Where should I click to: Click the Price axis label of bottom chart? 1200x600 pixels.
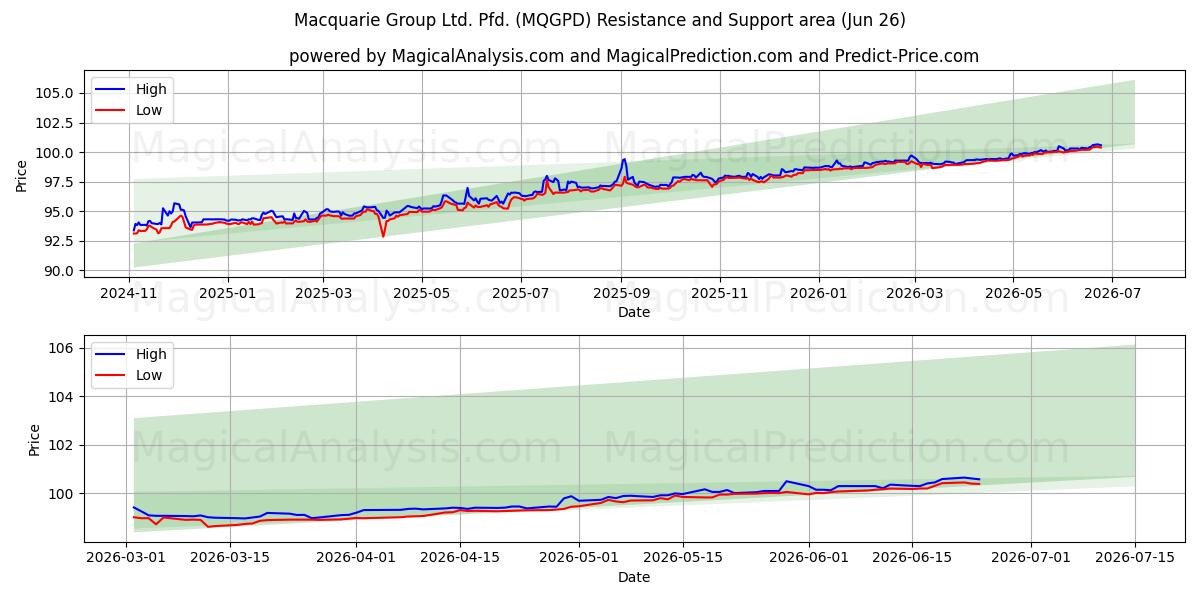pos(35,440)
